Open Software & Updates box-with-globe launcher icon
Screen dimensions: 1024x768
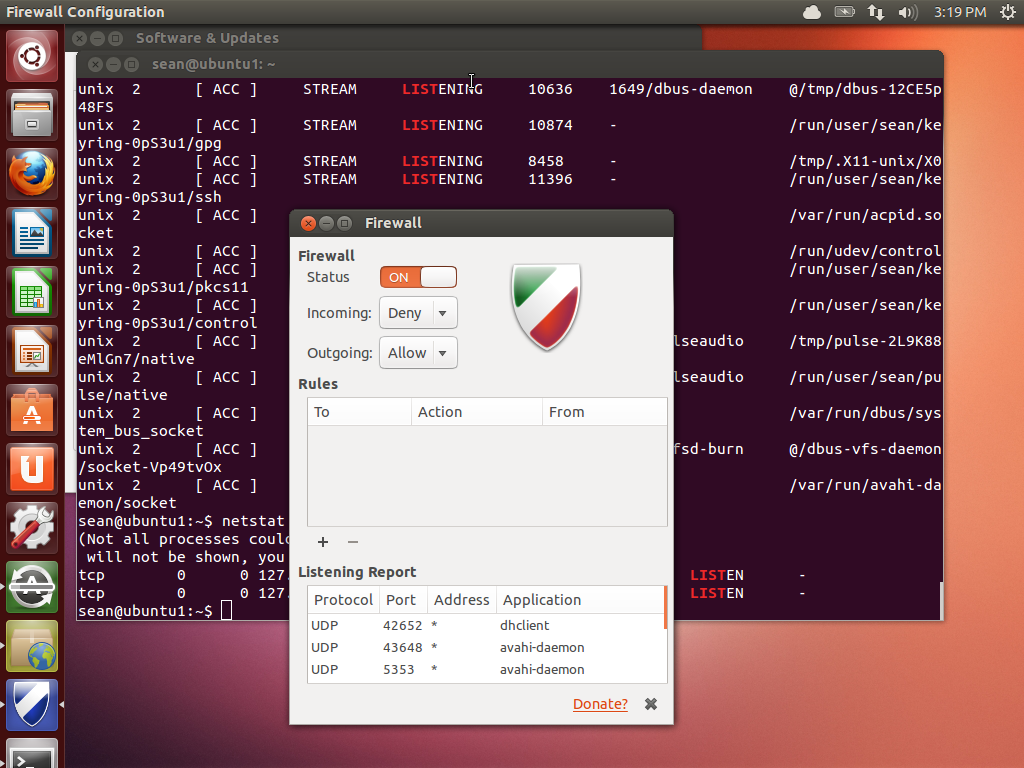pyautogui.click(x=32, y=646)
